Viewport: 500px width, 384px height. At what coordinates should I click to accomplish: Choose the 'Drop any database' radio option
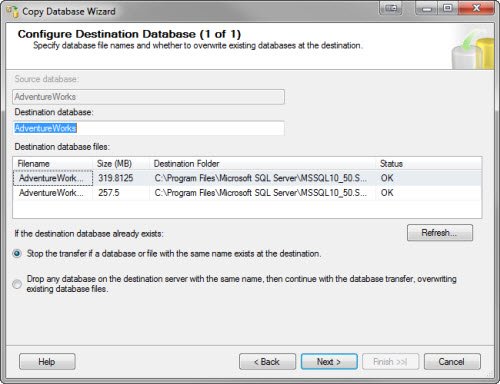coord(17,284)
